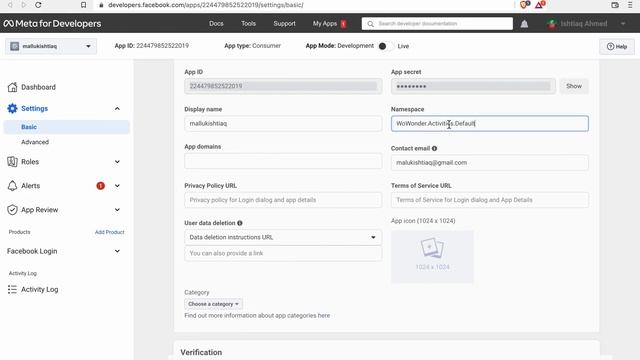This screenshot has height=360, width=640.
Task: Open the Tools menu
Action: tap(248, 24)
